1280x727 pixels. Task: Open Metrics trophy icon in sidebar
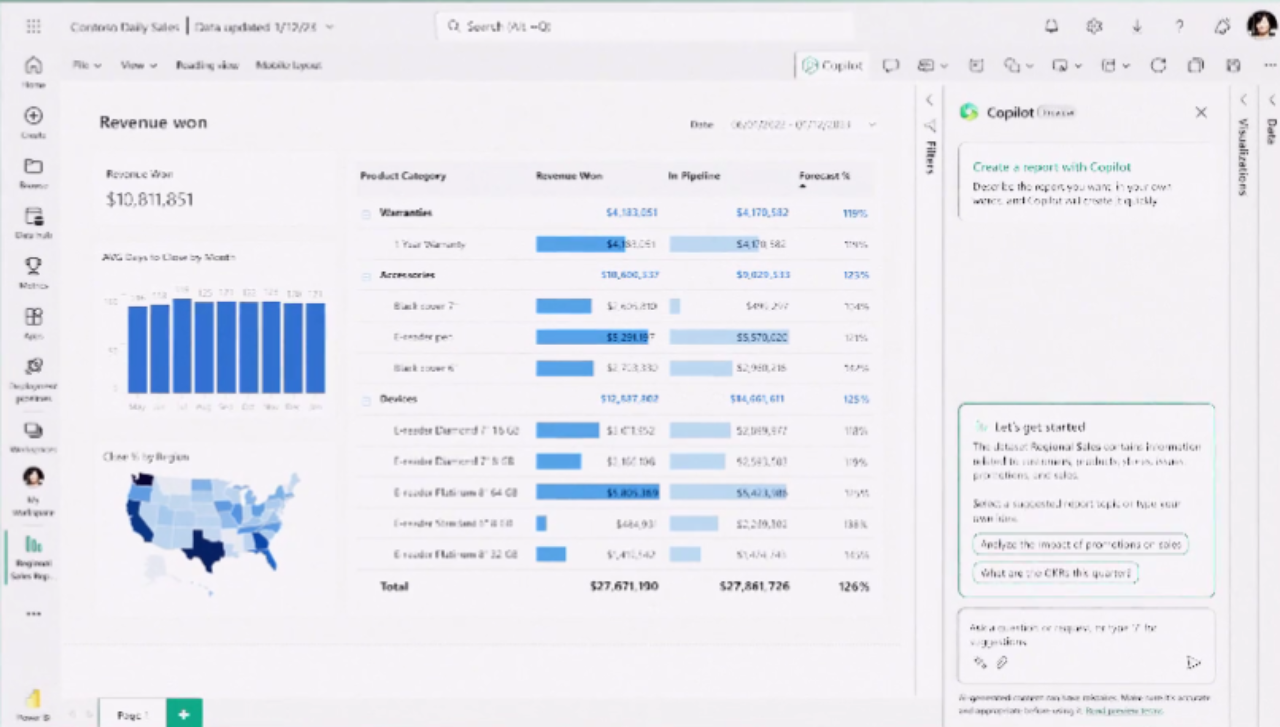point(33,273)
